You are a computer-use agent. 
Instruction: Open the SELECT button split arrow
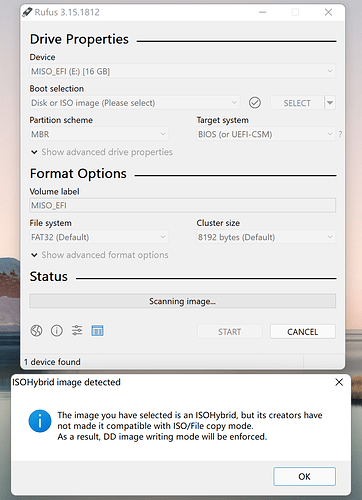click(330, 103)
